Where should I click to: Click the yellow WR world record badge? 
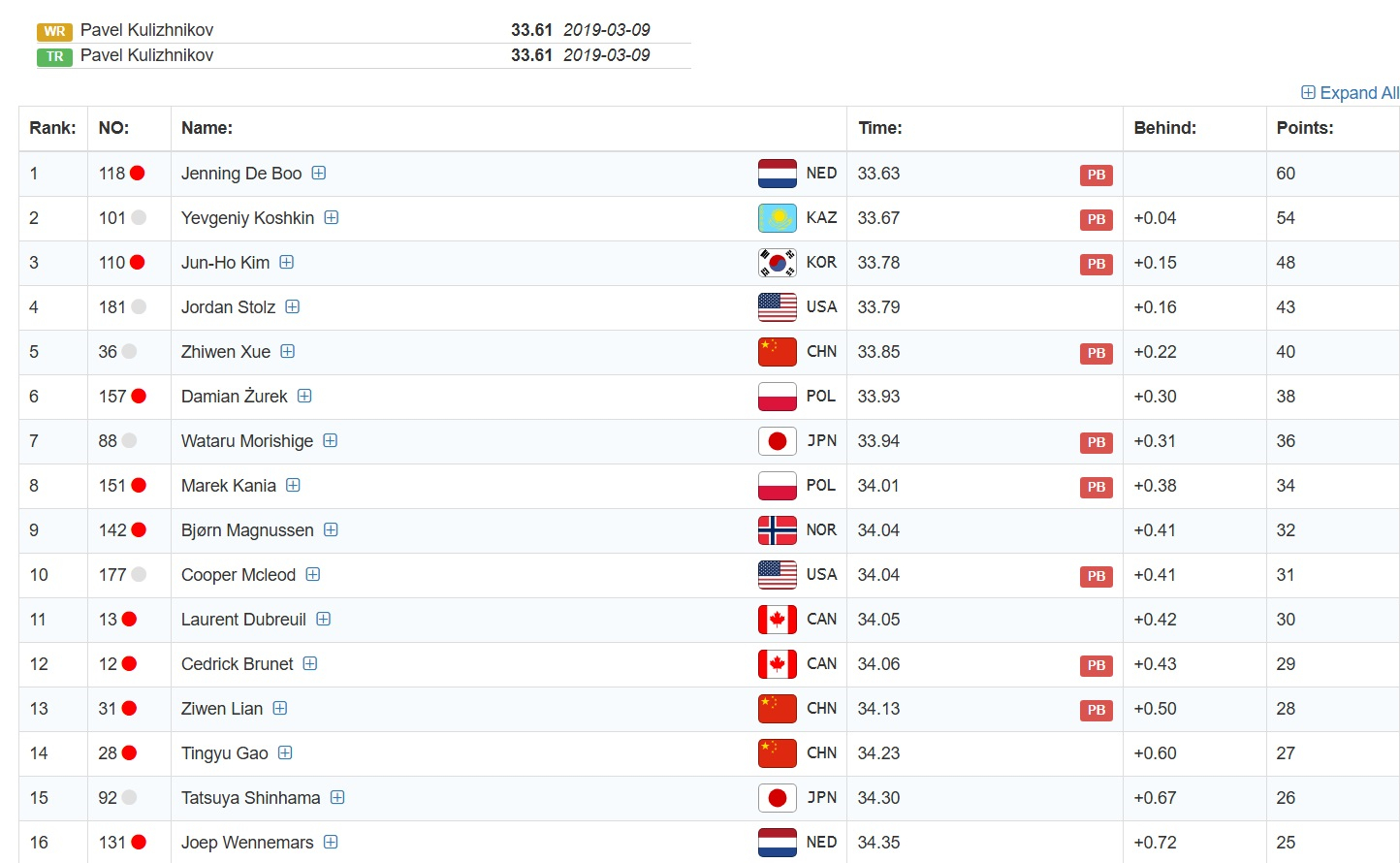[x=54, y=31]
